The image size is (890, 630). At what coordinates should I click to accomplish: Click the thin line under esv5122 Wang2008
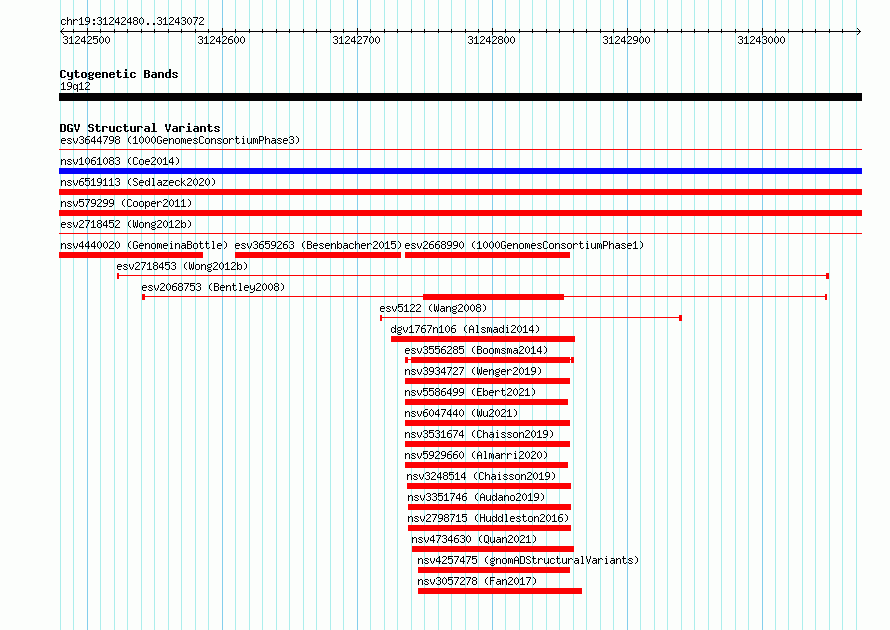coord(531,318)
